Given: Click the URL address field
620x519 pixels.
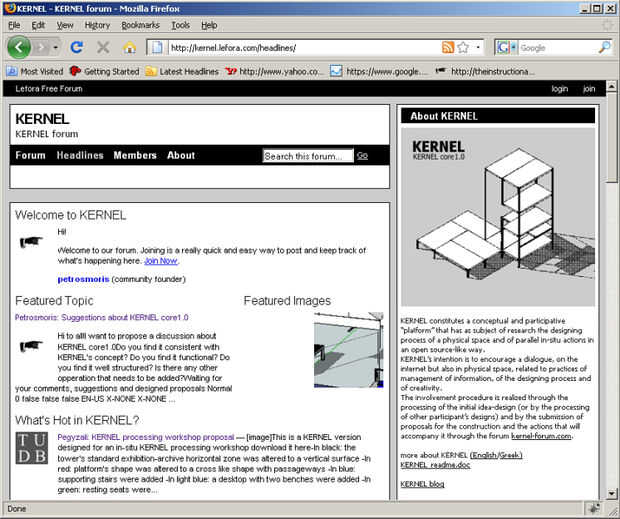Looking at the screenshot, I should (x=304, y=48).
